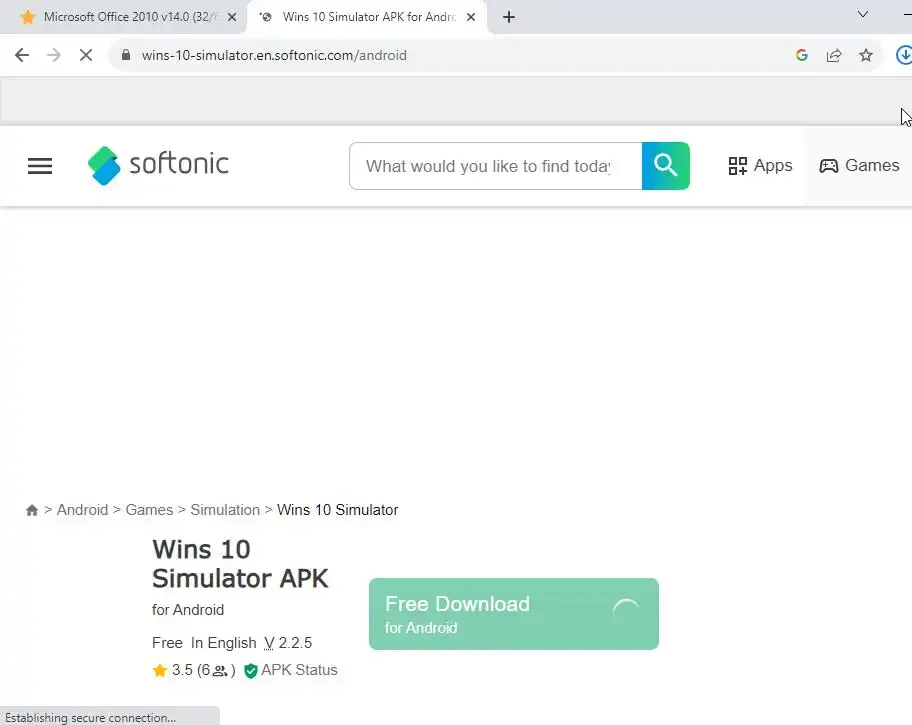Open the Google icon in address bar
This screenshot has width=912, height=725.
[801, 55]
